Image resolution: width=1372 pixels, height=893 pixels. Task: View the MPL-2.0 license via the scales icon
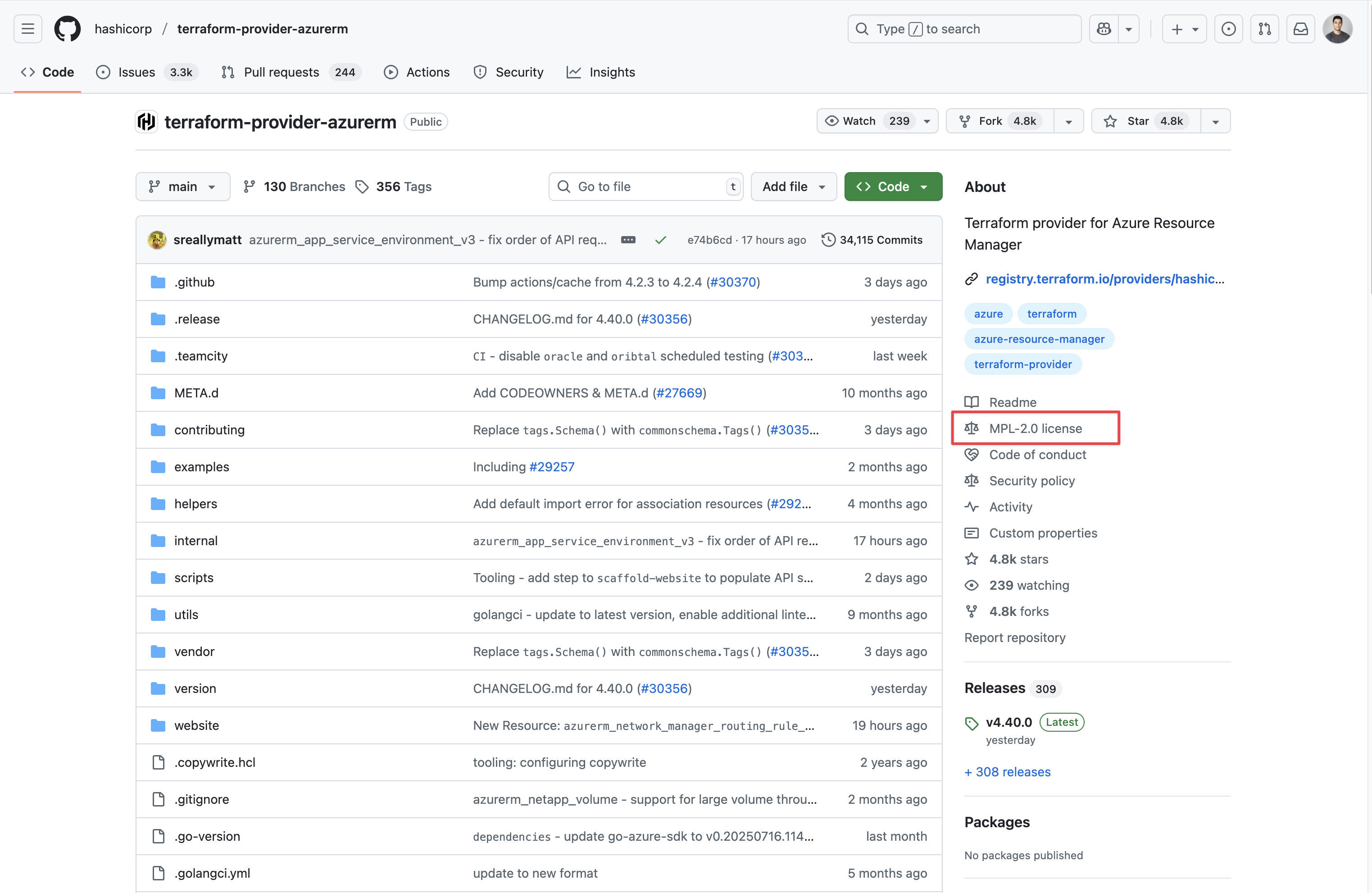[x=972, y=428]
